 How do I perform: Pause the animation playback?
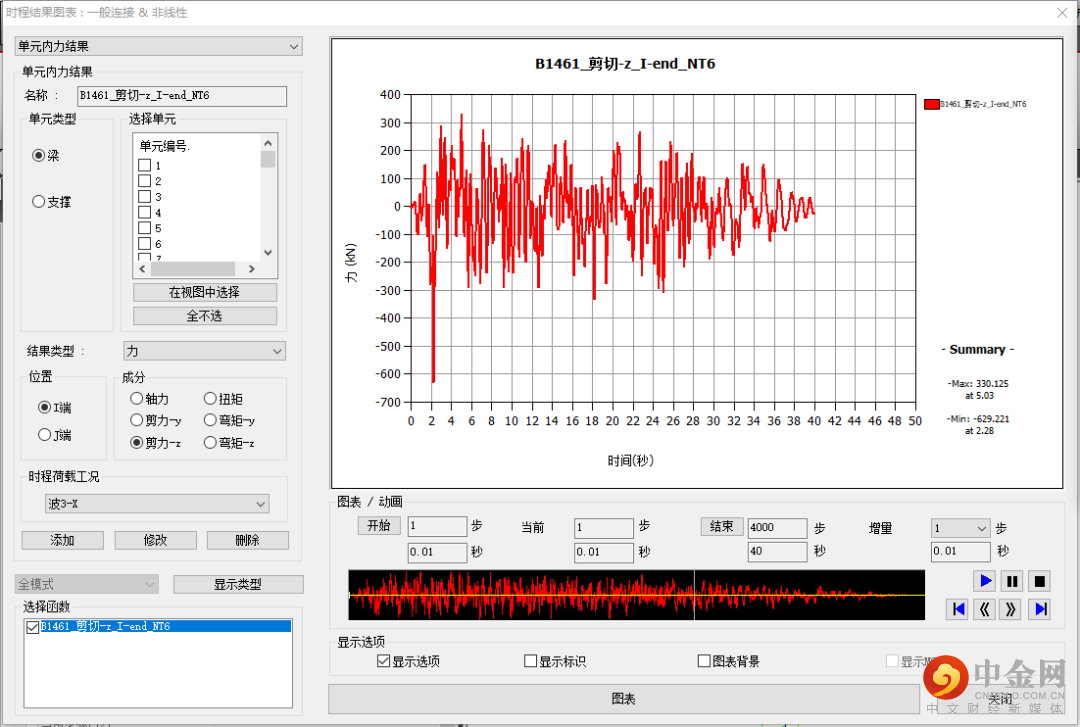pos(1012,581)
